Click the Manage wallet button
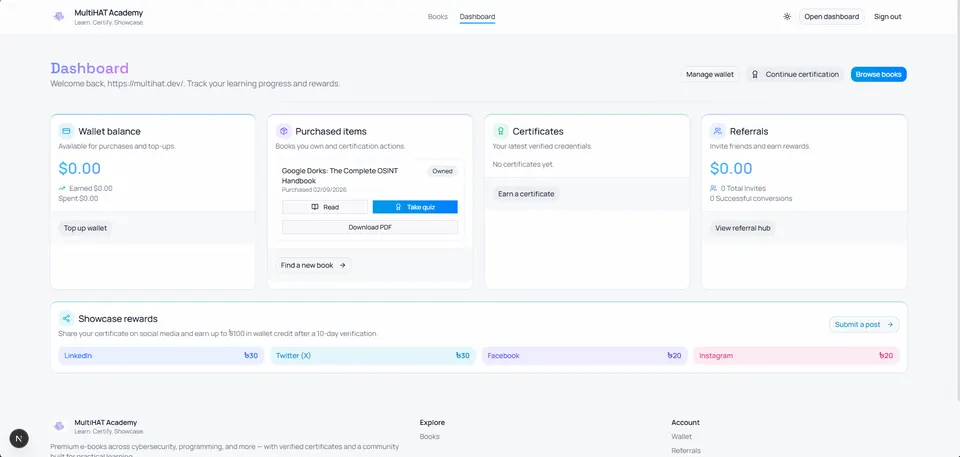This screenshot has width=960, height=457. 710,74
